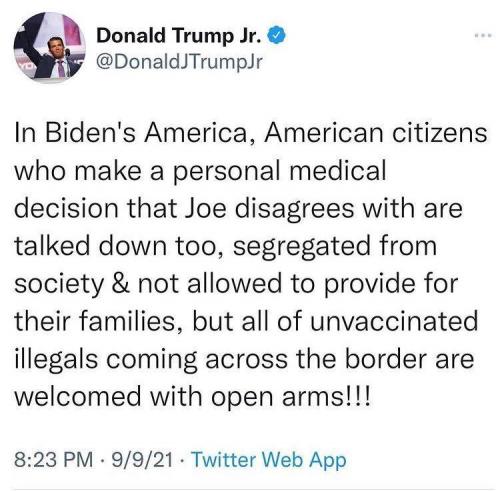Viewport: 500px width, 491px height.
Task: Click the "Donald Trump Jr." display name
Action: point(179,35)
